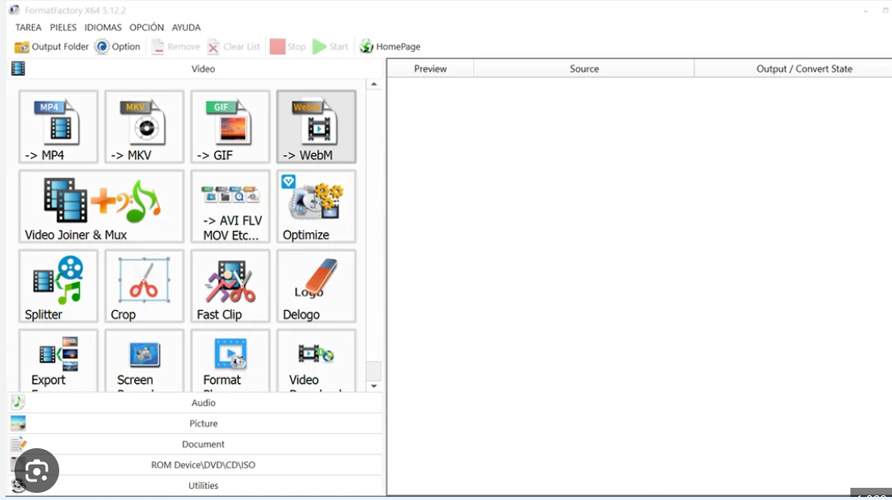
Task: Open the PIELES menu
Action: click(x=63, y=27)
